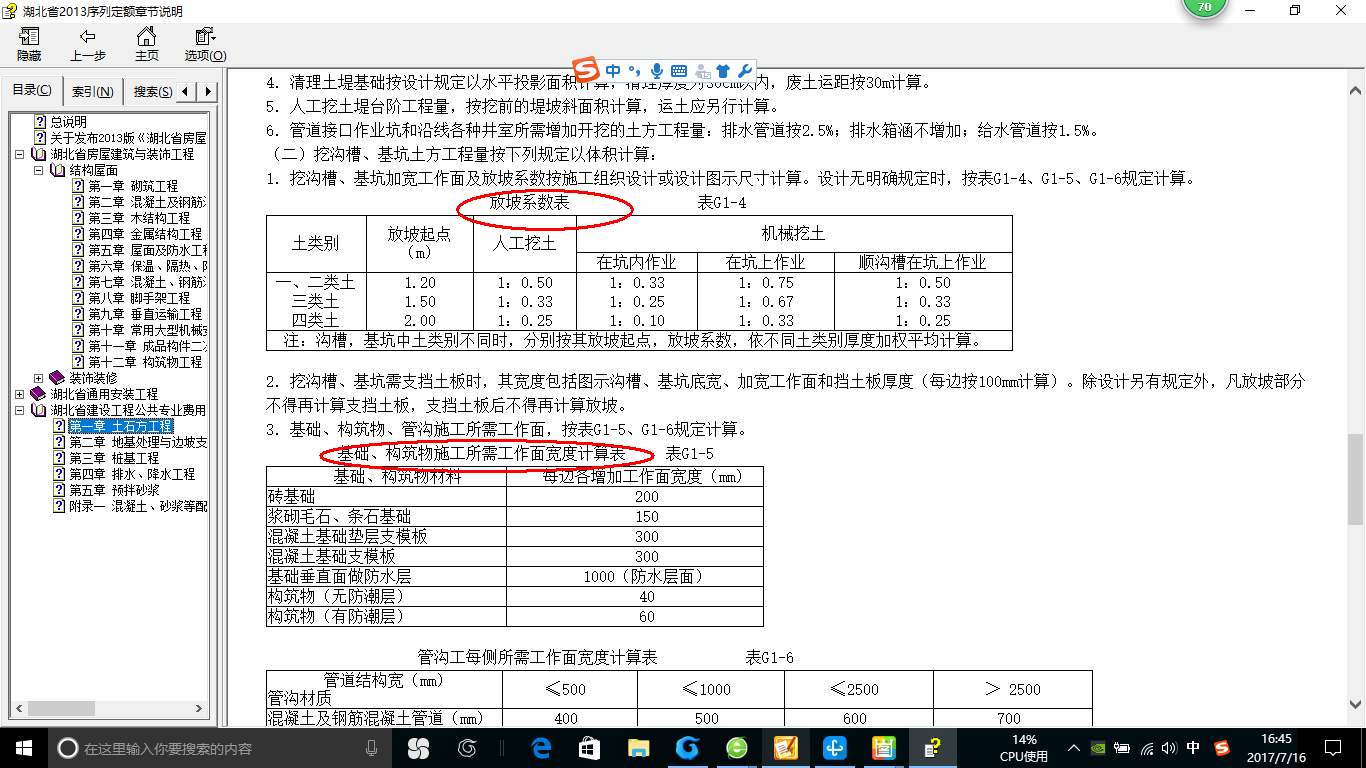
Task: Click the tab strip right arrow
Action: 208,92
